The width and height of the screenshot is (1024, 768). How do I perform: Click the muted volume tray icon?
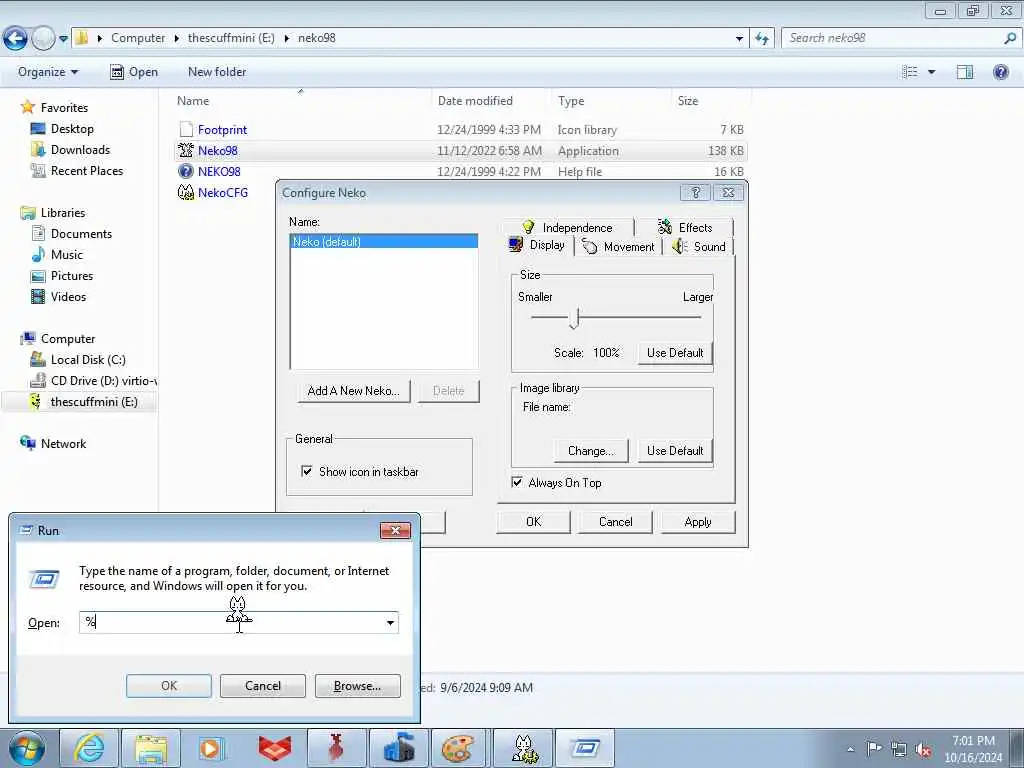pos(923,749)
